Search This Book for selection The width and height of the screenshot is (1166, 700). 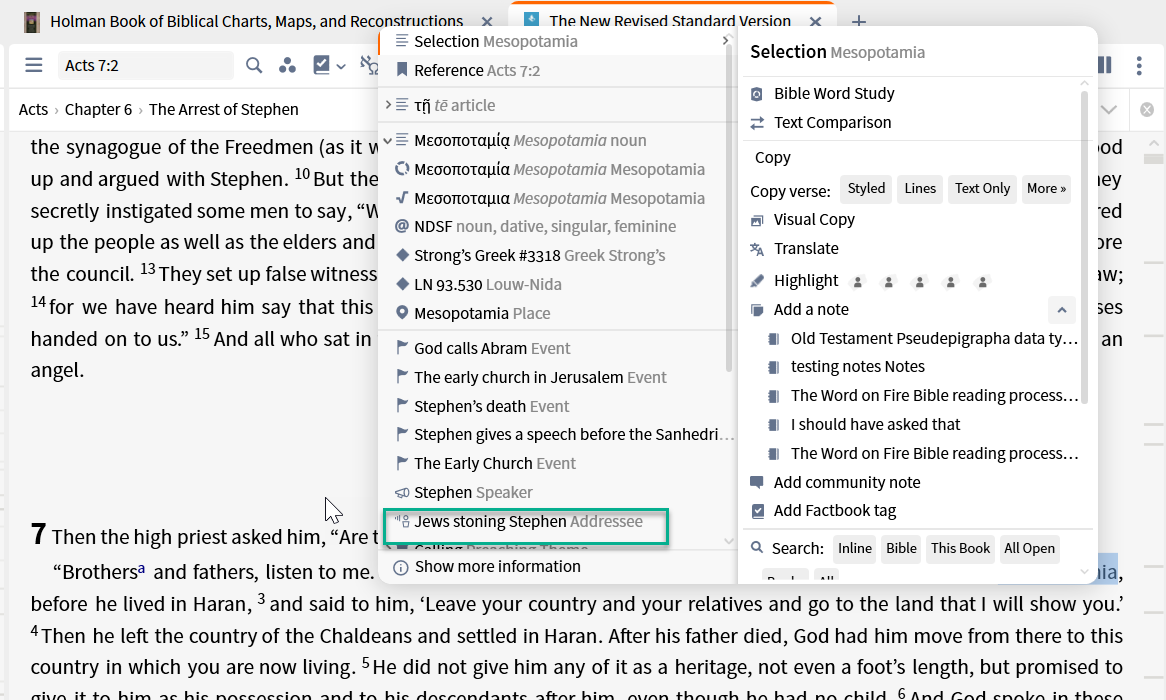(x=960, y=548)
